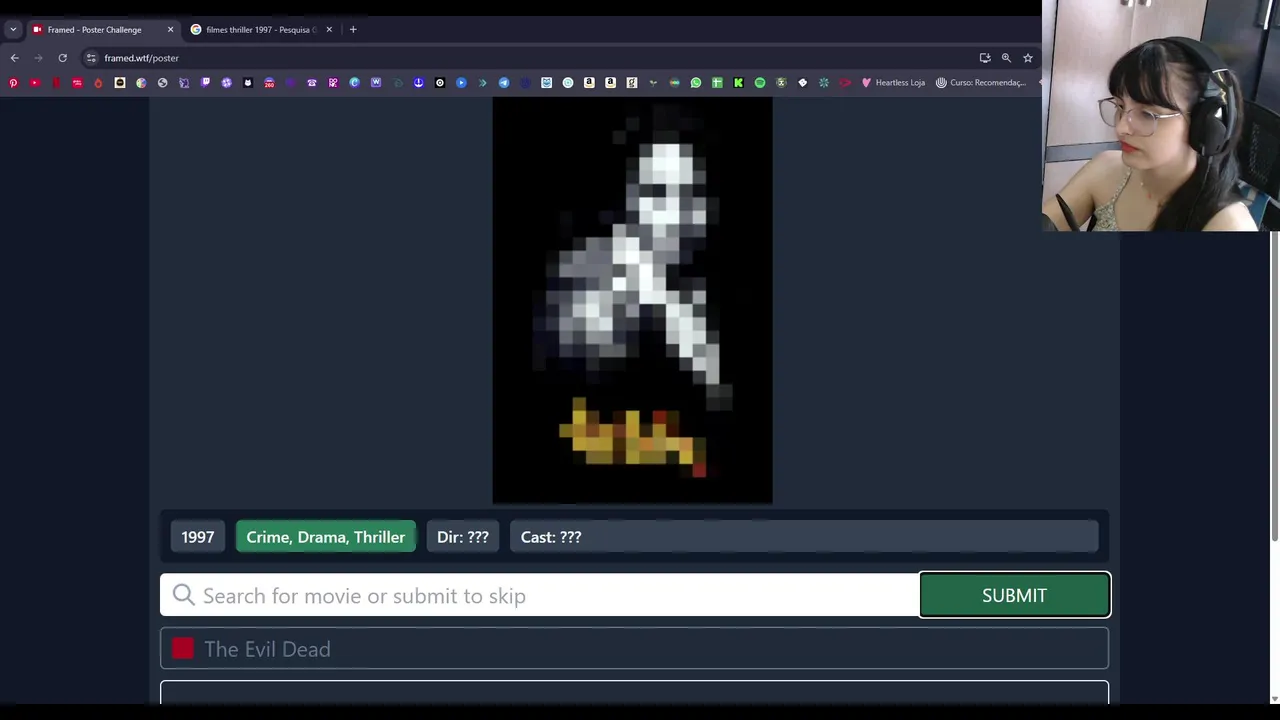Viewport: 1280px width, 720px height.
Task: Open the Heartless Loja bookmark
Action: click(x=893, y=83)
